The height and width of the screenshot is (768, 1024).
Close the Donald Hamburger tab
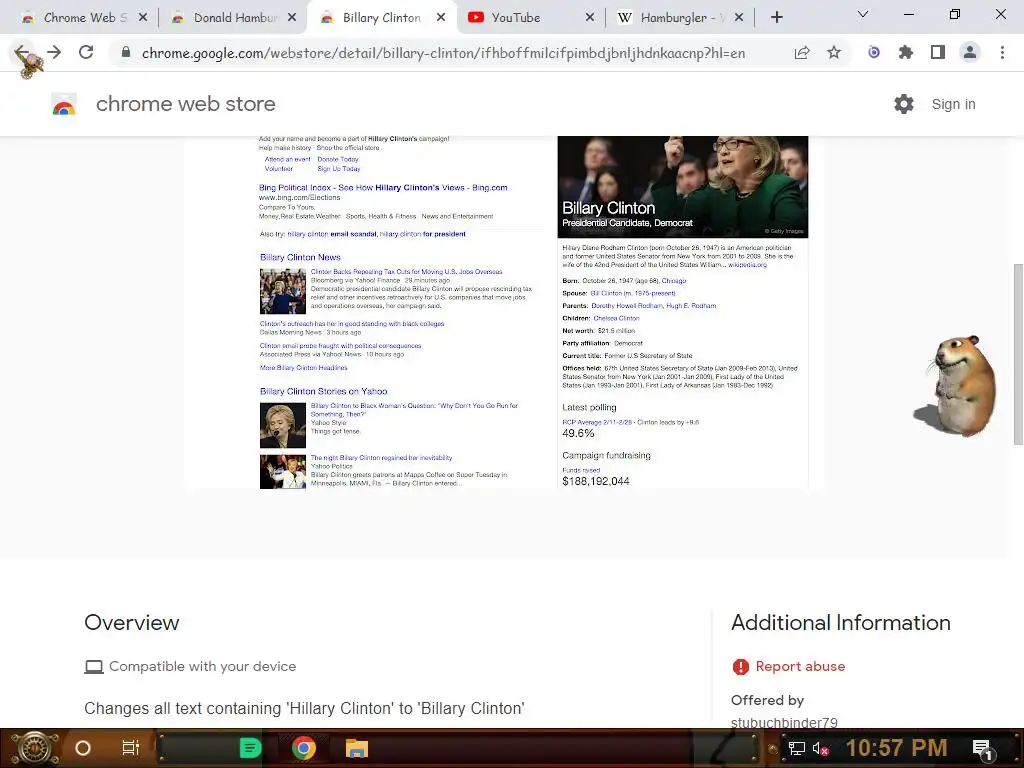coord(292,18)
